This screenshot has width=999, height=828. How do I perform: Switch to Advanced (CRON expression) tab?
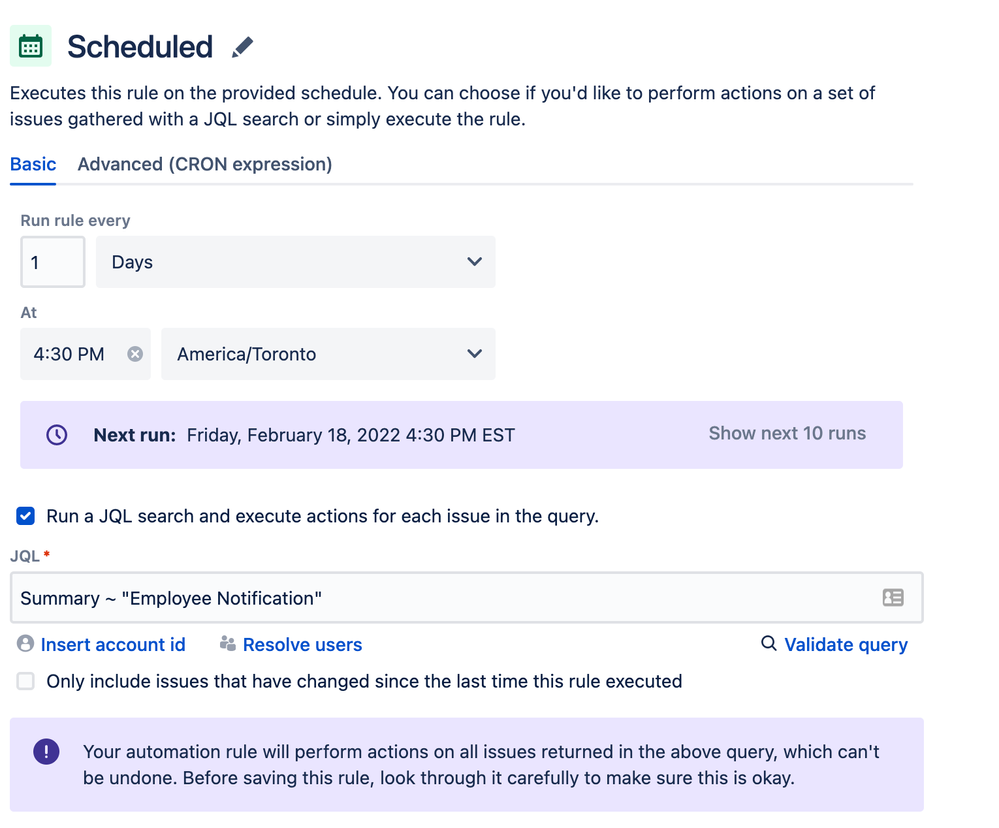(x=205, y=164)
